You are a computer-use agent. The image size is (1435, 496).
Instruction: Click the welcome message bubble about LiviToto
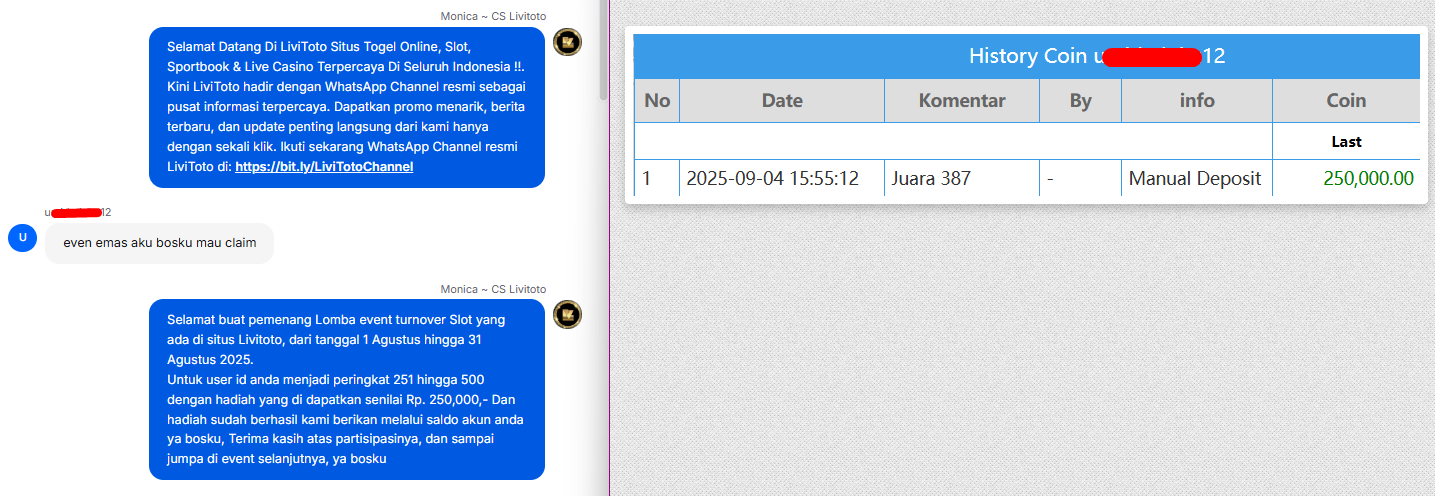[347, 107]
